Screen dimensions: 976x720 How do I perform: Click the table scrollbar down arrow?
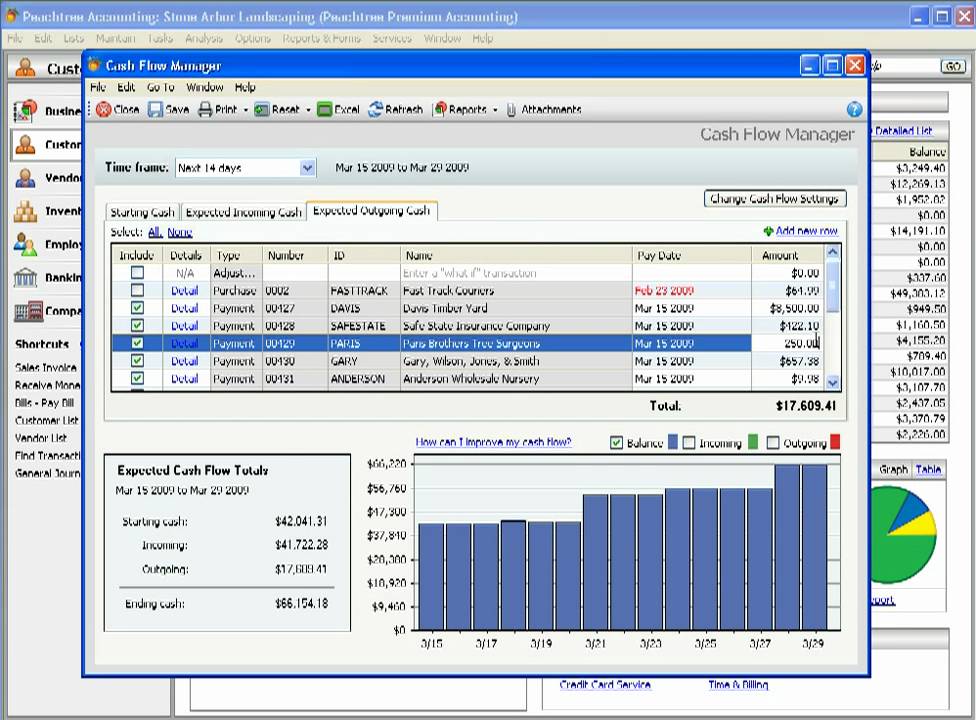(x=833, y=382)
